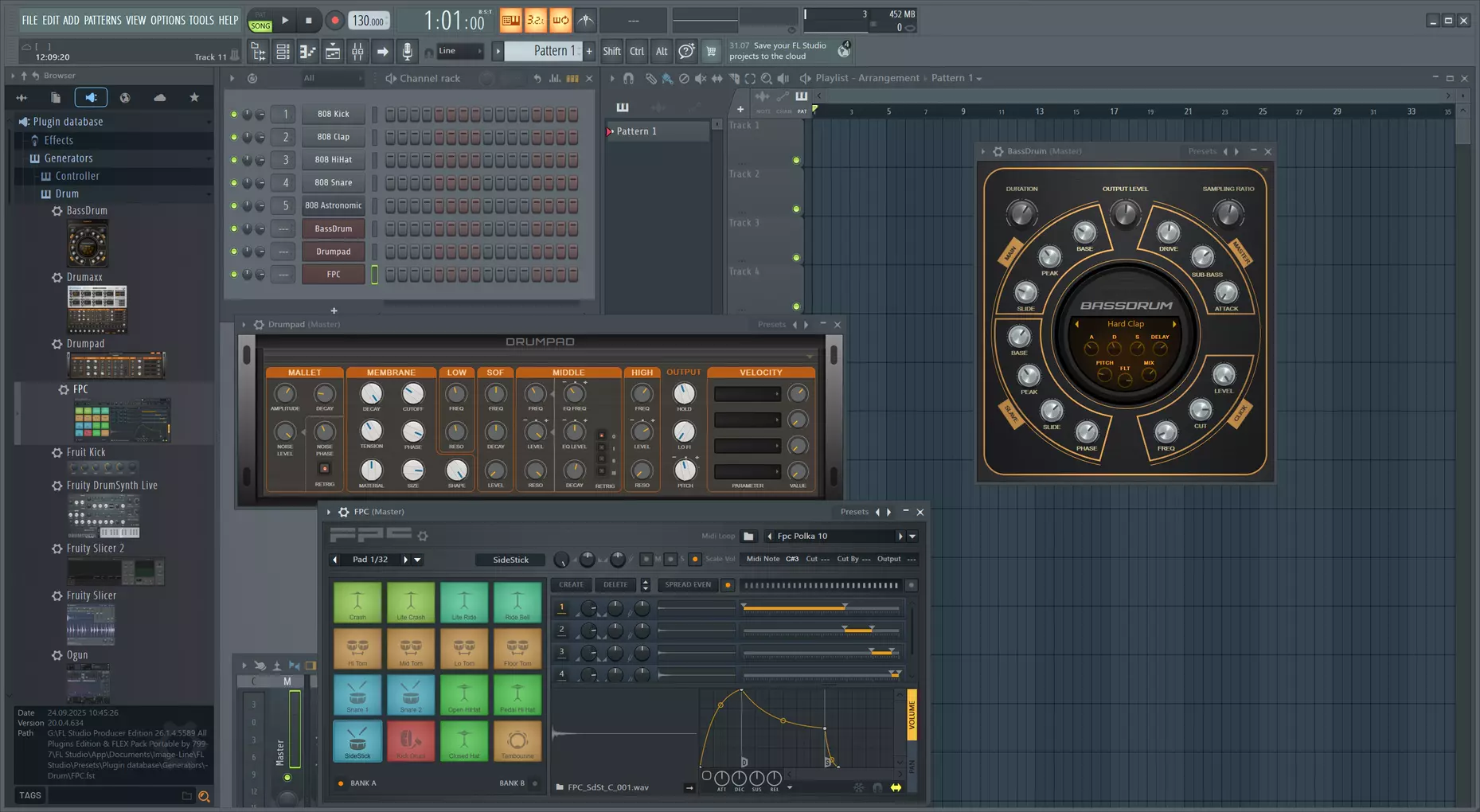Select the Draw pencil tool in Playlist

click(x=650, y=78)
